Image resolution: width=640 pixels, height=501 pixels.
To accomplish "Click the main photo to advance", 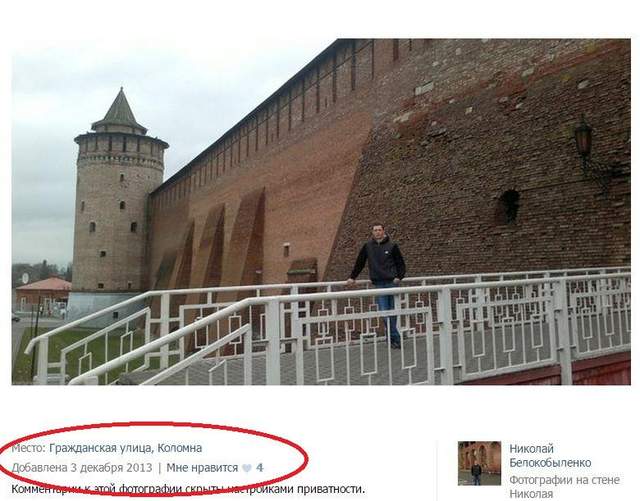I will (x=321, y=212).
